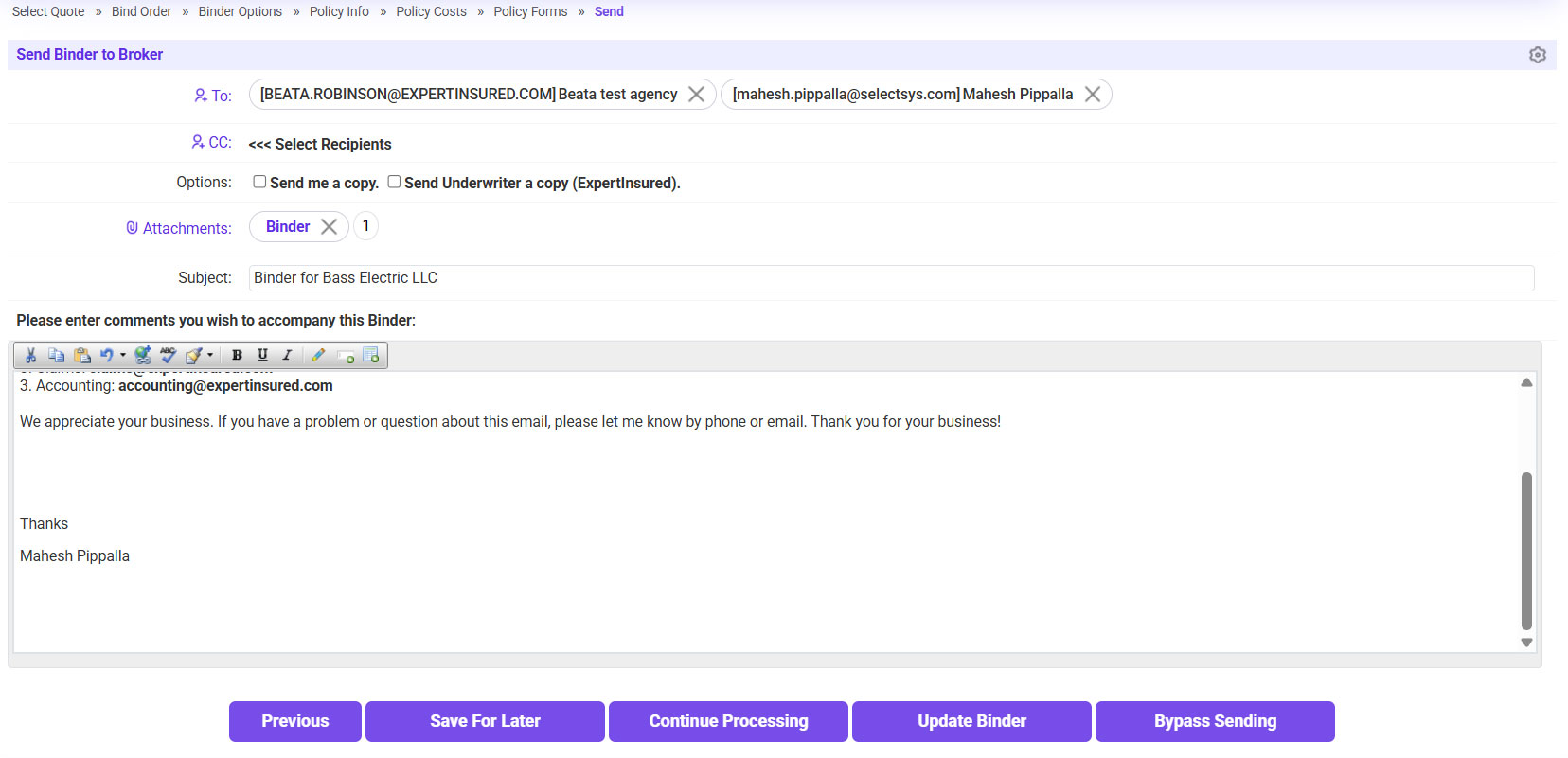Viewport: 1568px width, 758px height.
Task: Click the insert hyperlink globe icon
Action: click(x=143, y=355)
